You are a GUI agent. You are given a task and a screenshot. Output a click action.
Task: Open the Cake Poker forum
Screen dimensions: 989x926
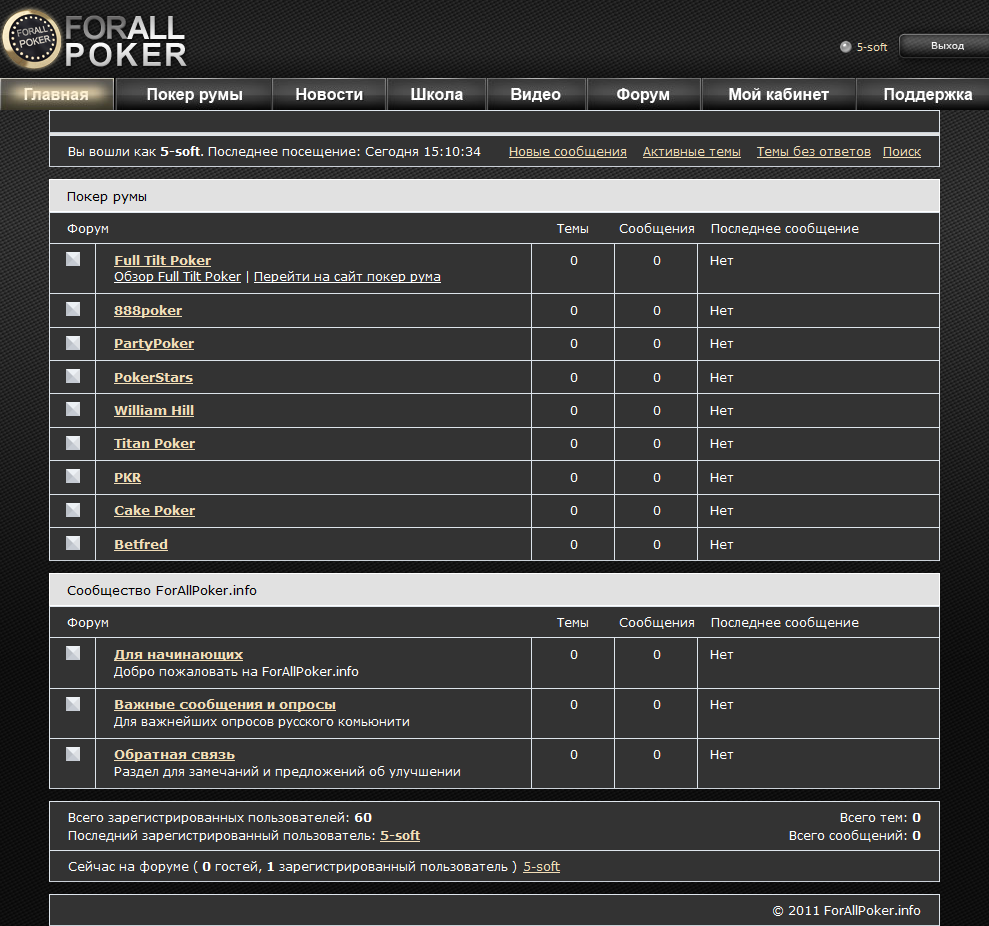coord(155,510)
